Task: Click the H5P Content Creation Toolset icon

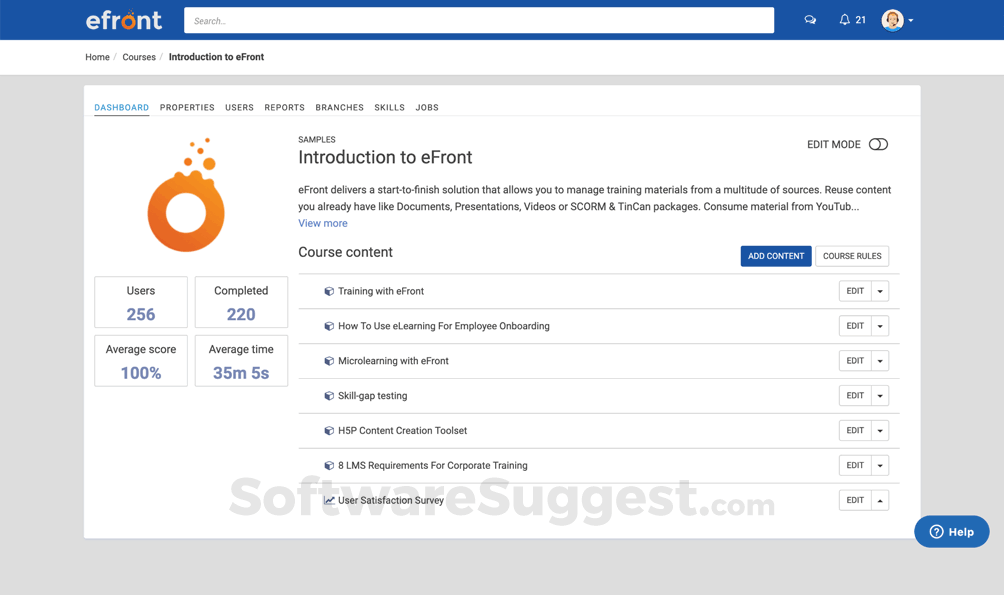Action: pyautogui.click(x=329, y=430)
